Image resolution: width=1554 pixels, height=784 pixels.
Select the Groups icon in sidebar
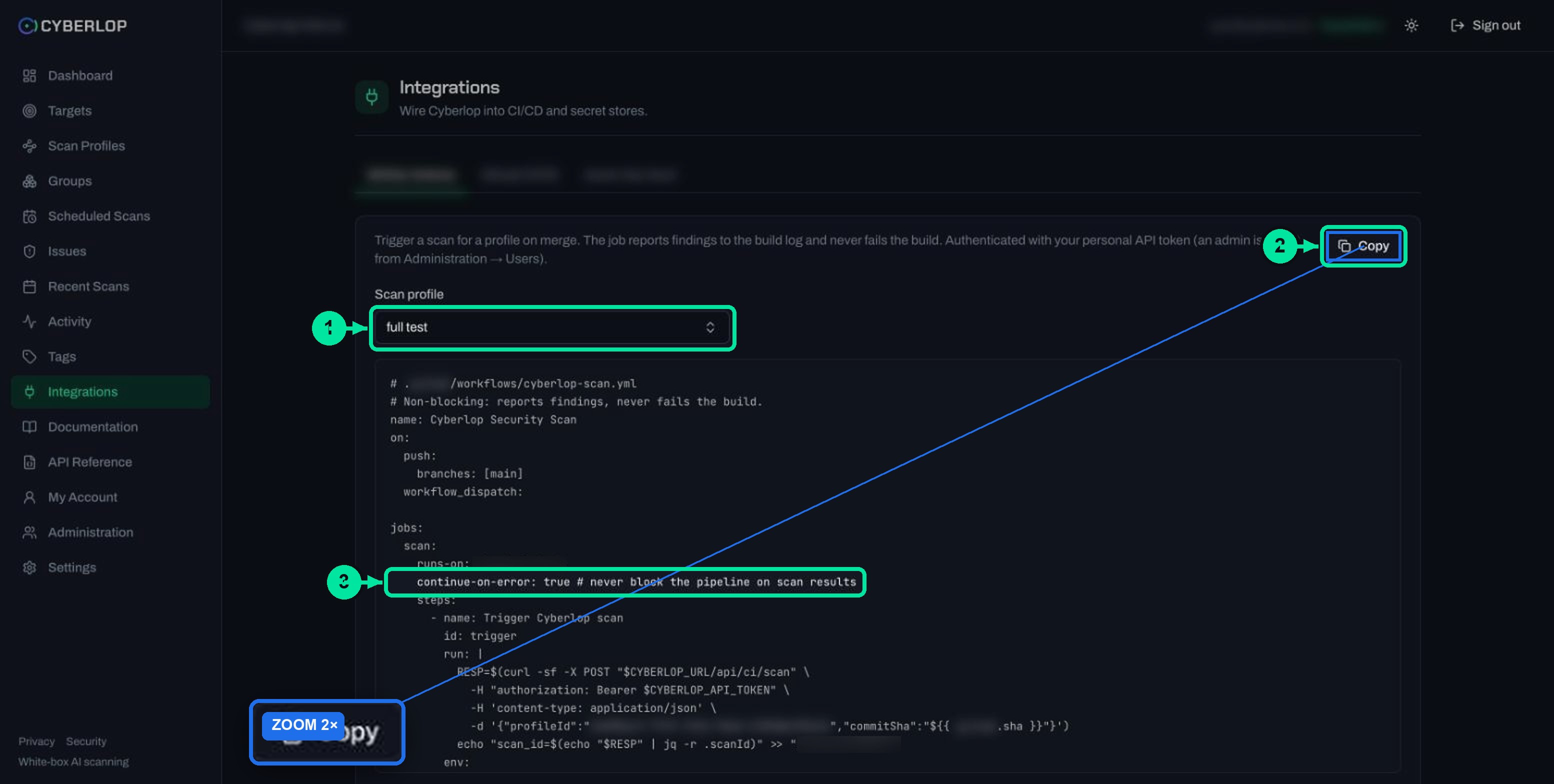pos(29,181)
